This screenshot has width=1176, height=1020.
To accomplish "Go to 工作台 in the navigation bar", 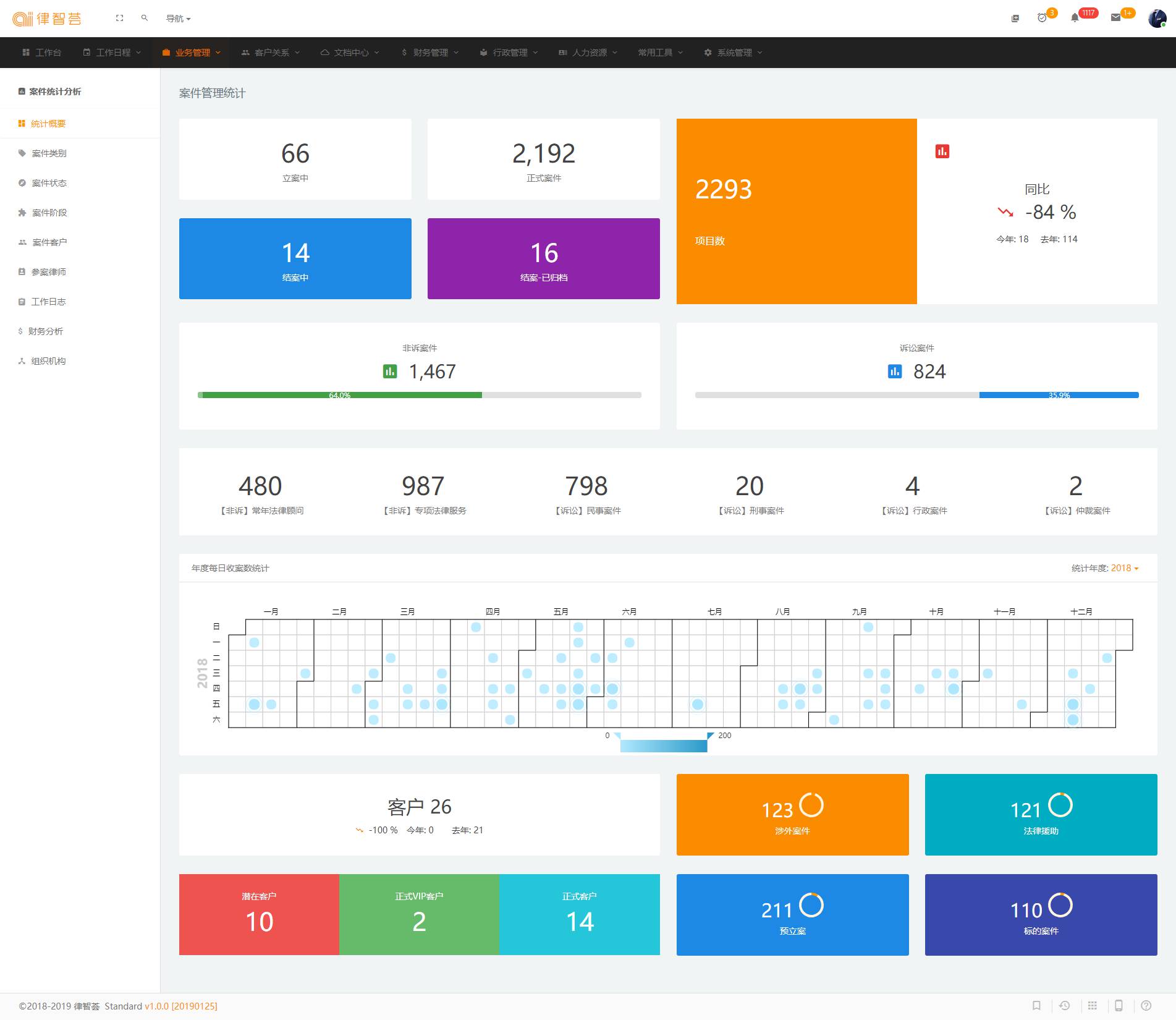I will (42, 53).
